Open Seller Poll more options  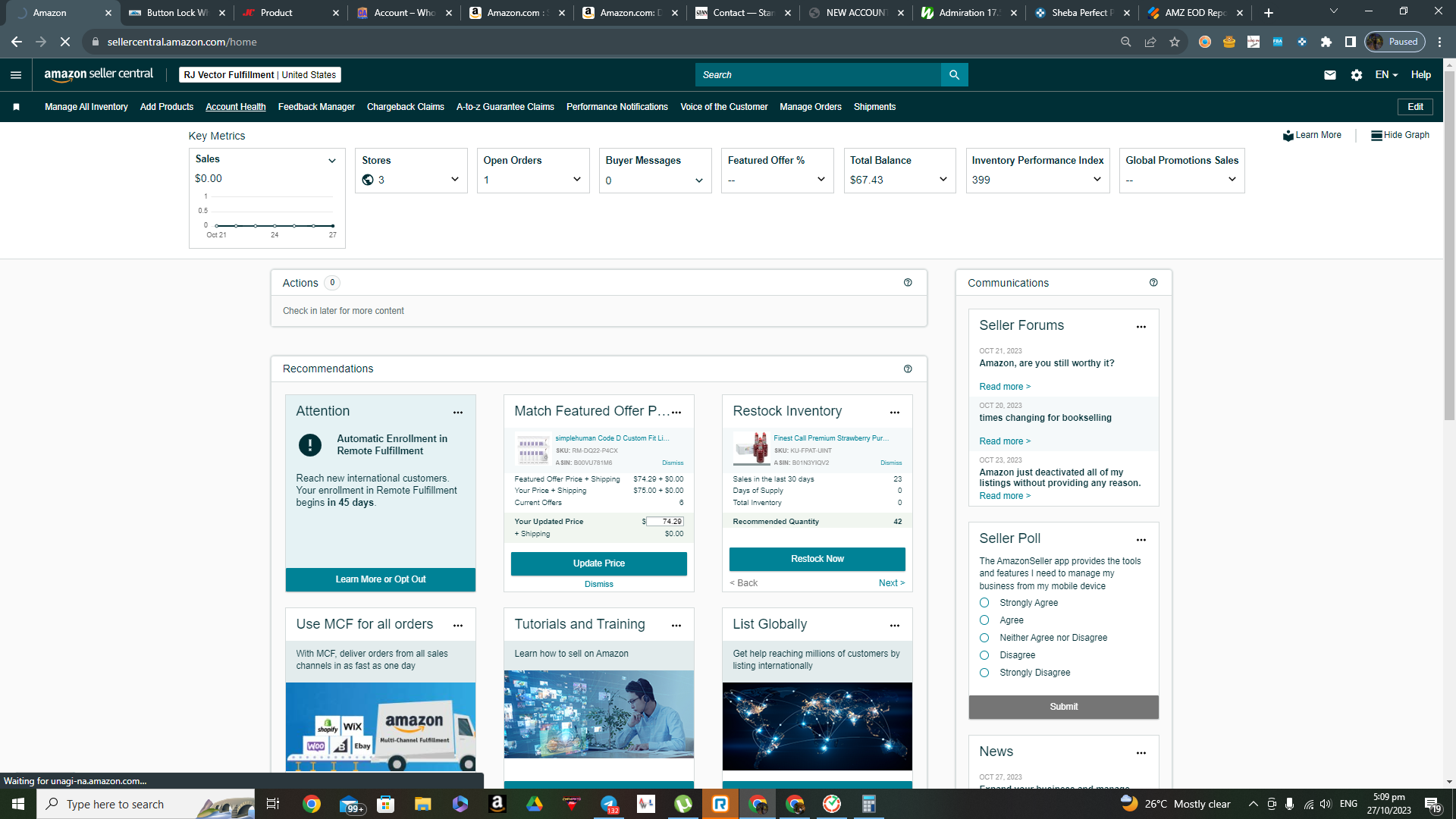click(1141, 540)
